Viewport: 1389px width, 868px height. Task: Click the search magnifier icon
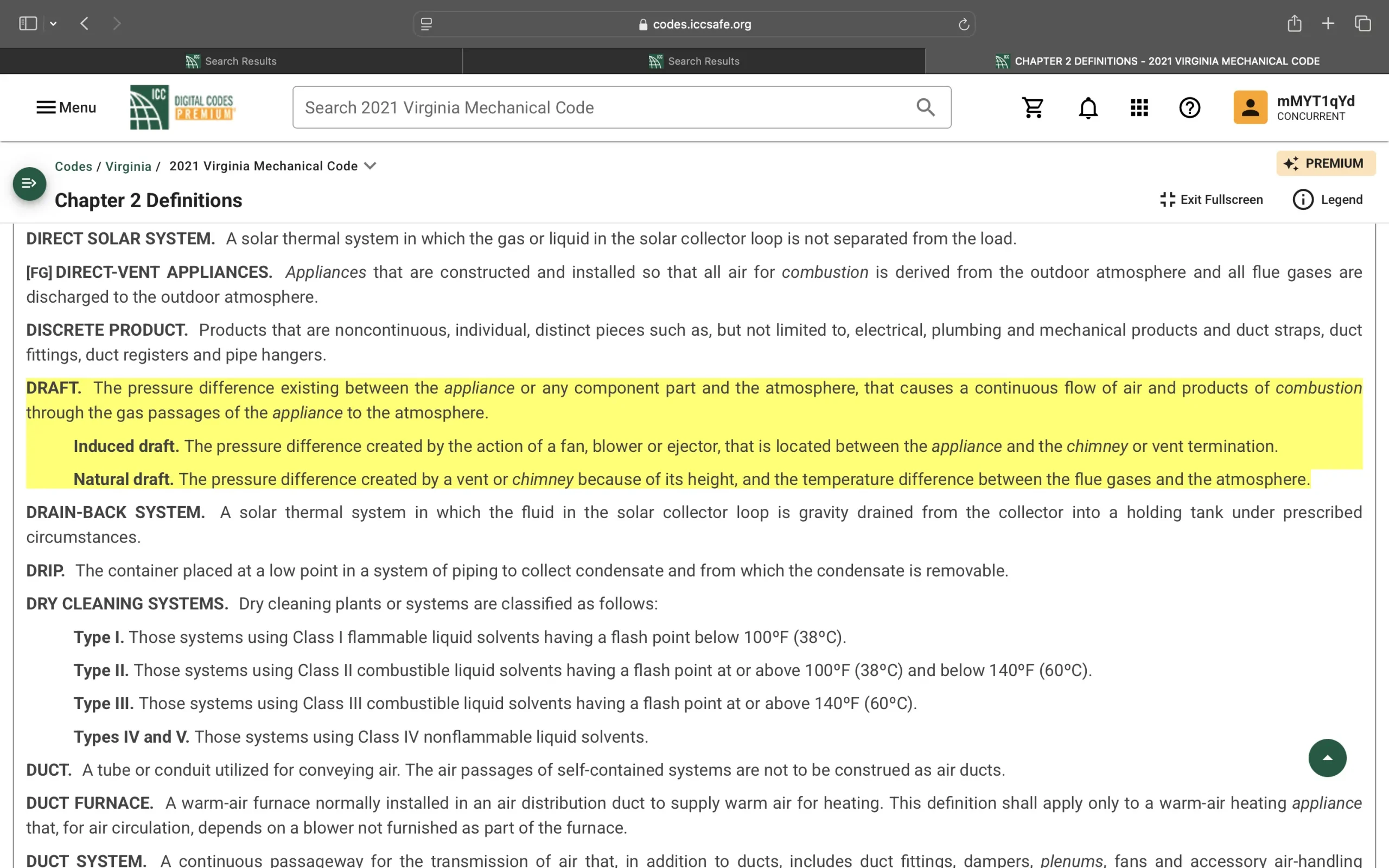click(x=925, y=107)
